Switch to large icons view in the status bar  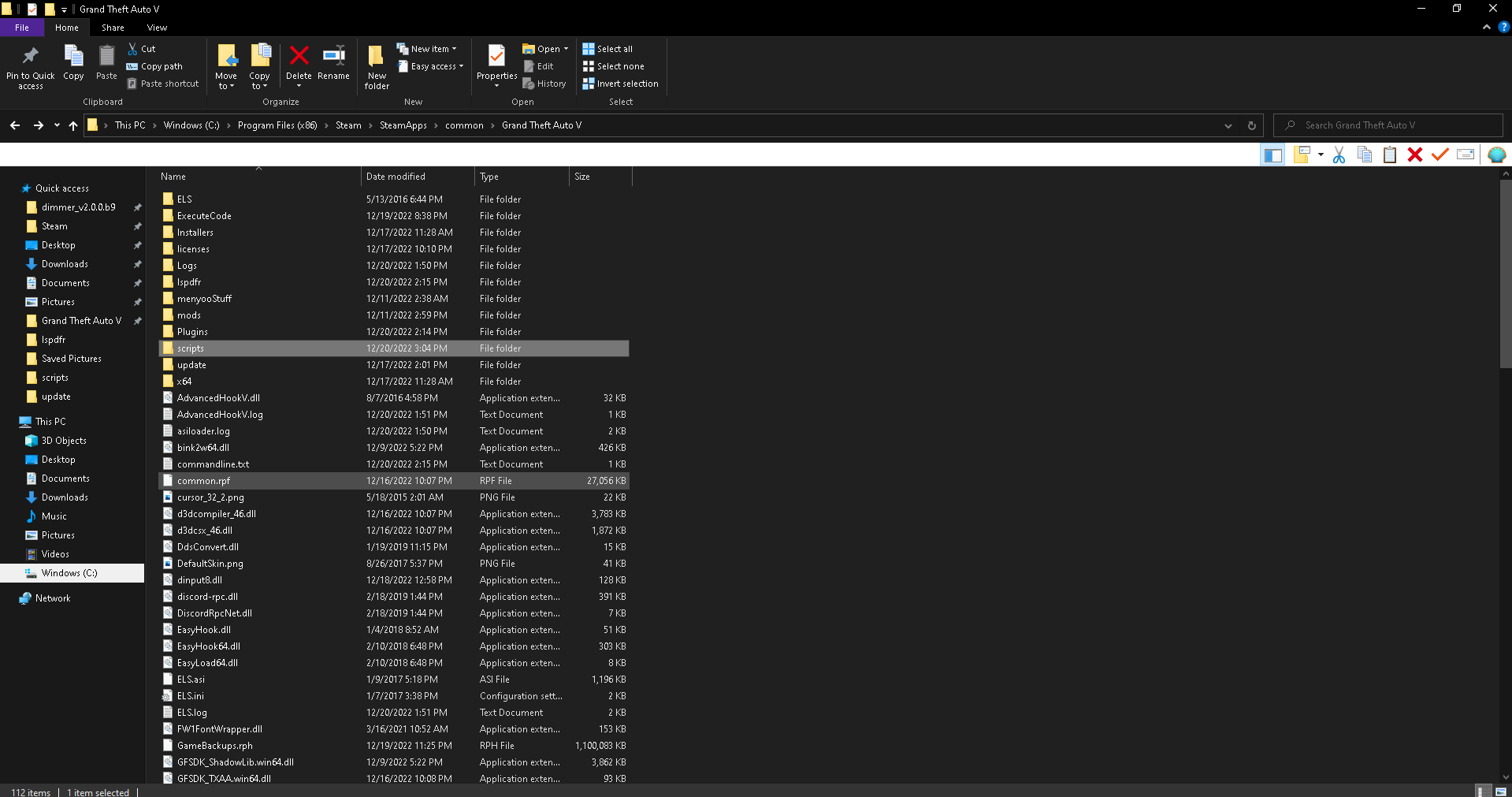point(1500,791)
